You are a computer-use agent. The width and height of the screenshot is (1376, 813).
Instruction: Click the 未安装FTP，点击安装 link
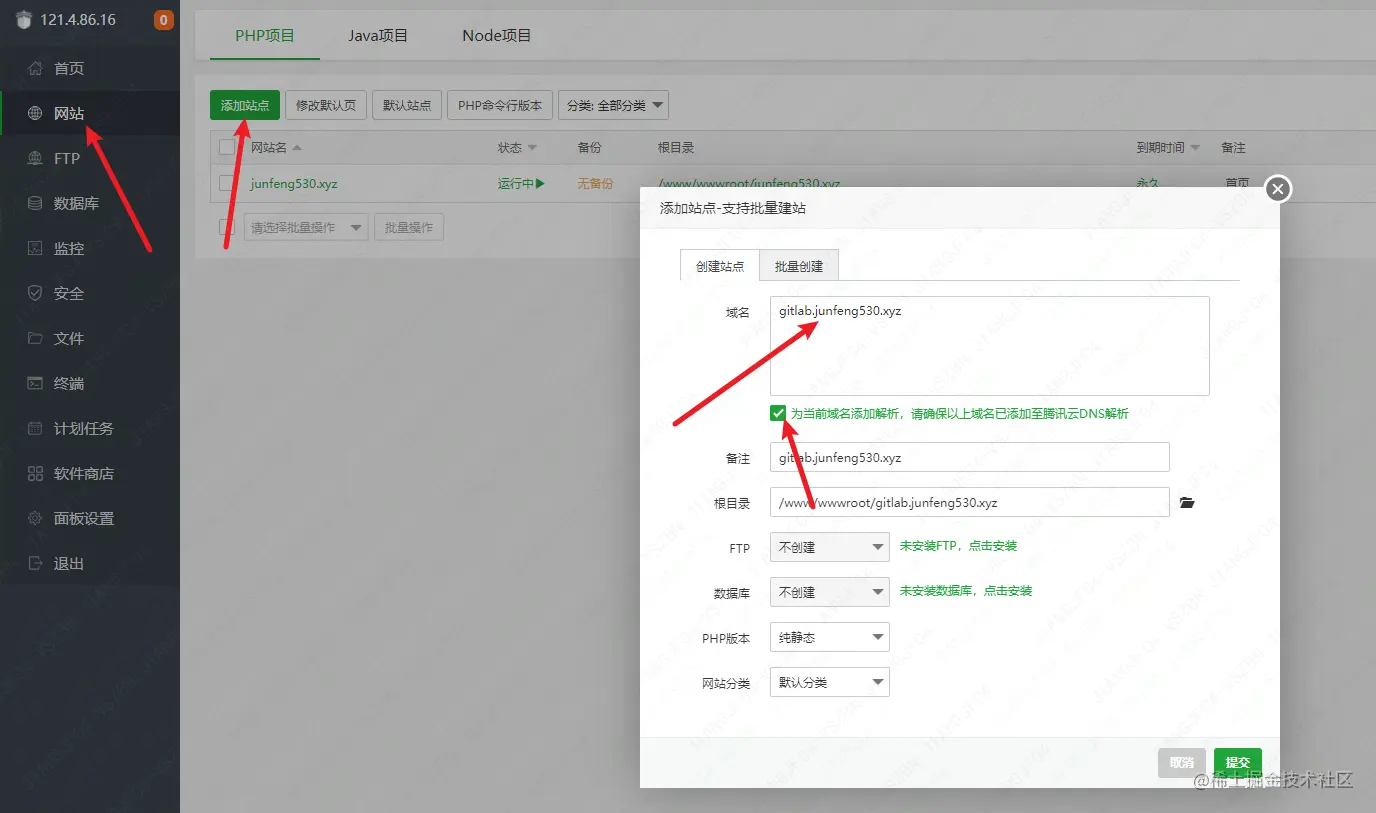tap(958, 546)
